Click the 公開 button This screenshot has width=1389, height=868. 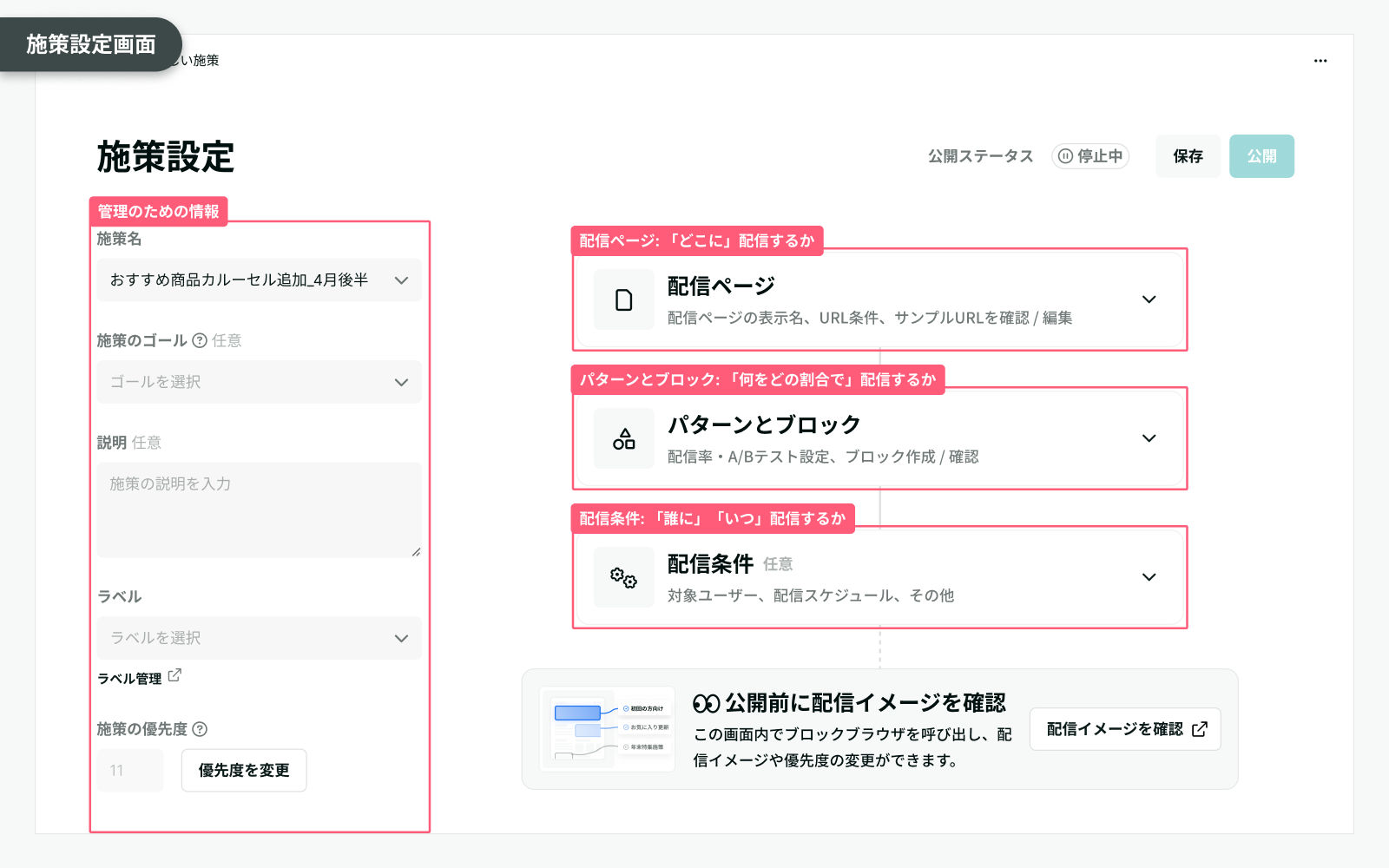(1261, 156)
